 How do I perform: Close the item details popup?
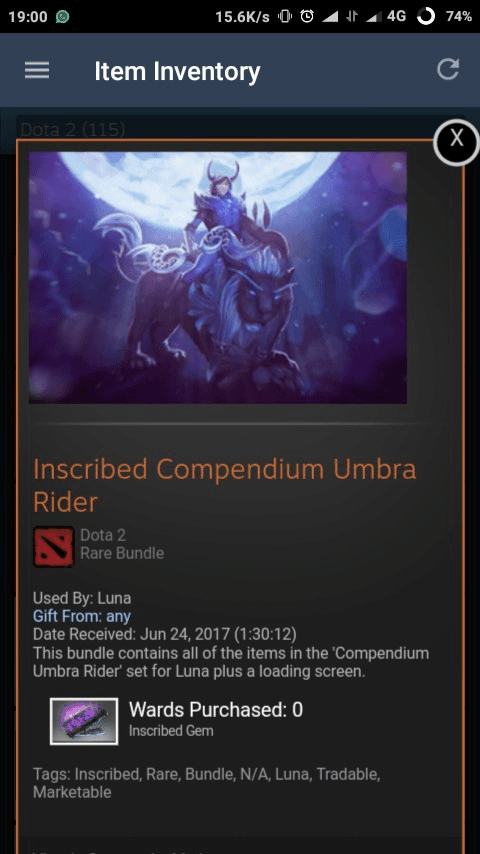coord(457,142)
